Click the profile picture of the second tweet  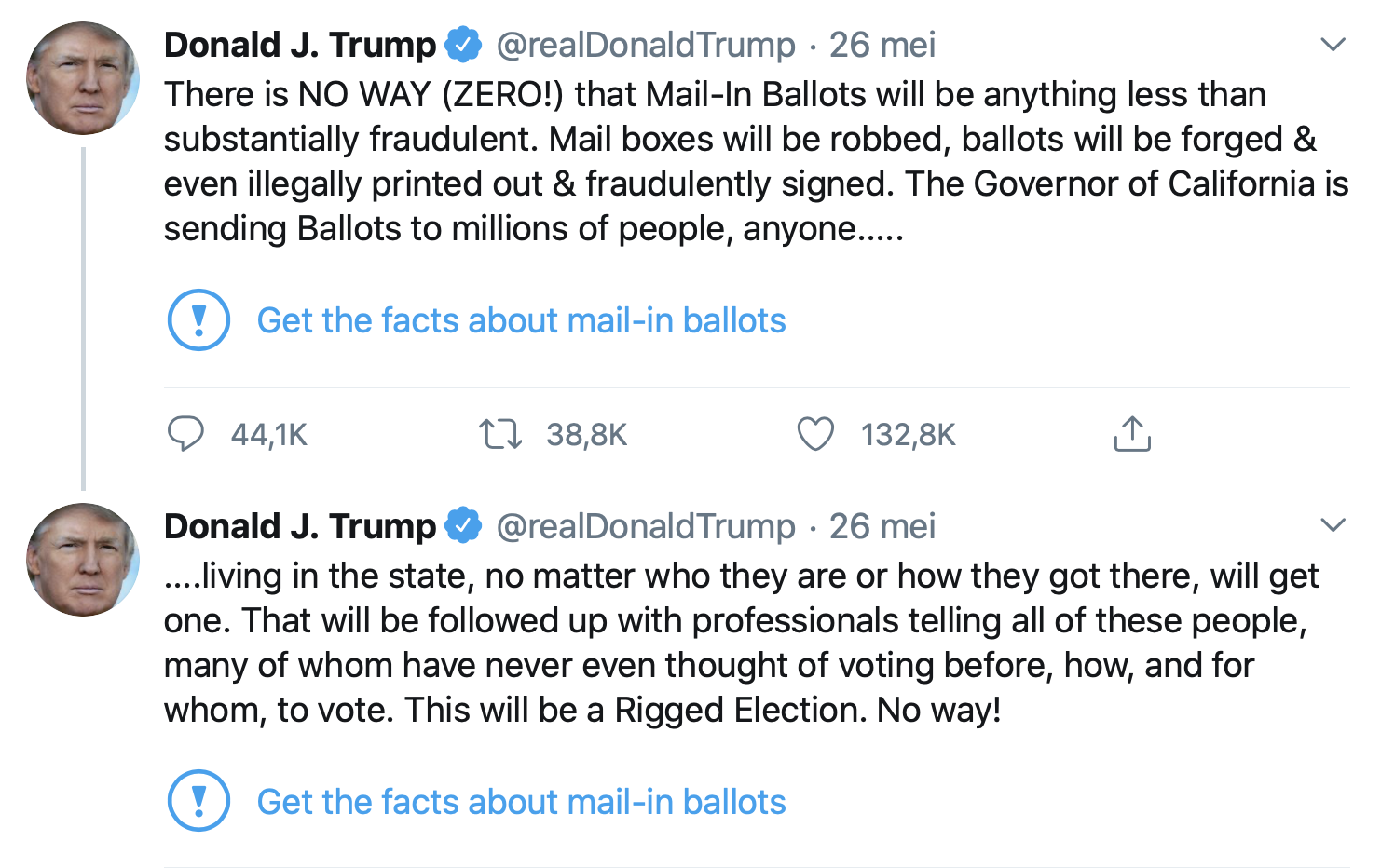click(83, 560)
